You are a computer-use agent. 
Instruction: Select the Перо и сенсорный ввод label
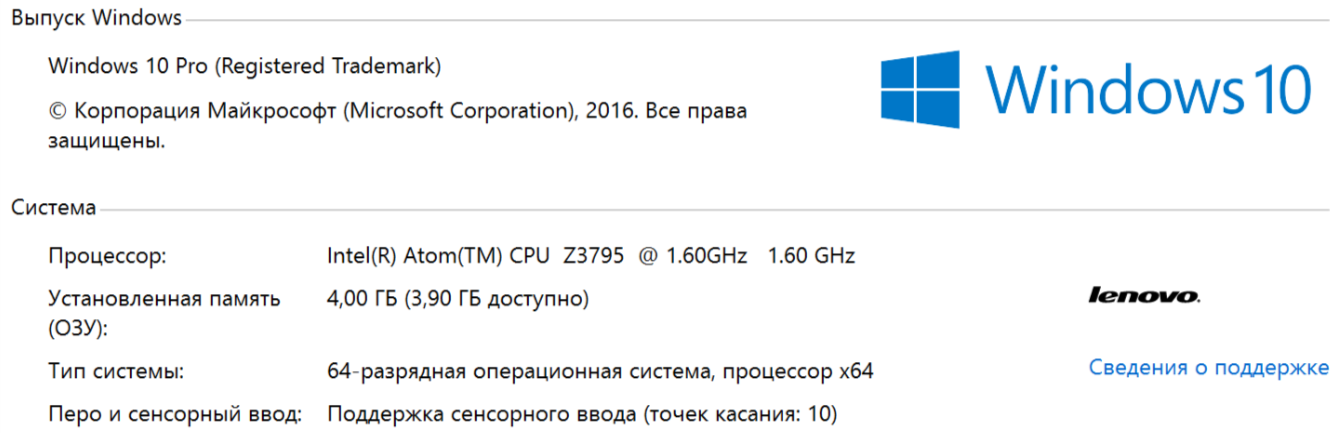coord(174,413)
